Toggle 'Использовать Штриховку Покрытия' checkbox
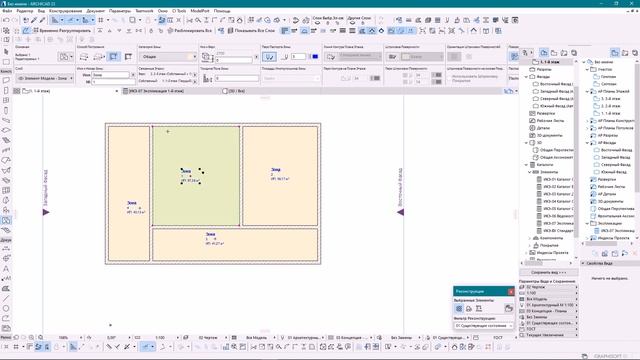Image resolution: width=640 pixels, height=360 pixels. pyautogui.click(x=449, y=78)
